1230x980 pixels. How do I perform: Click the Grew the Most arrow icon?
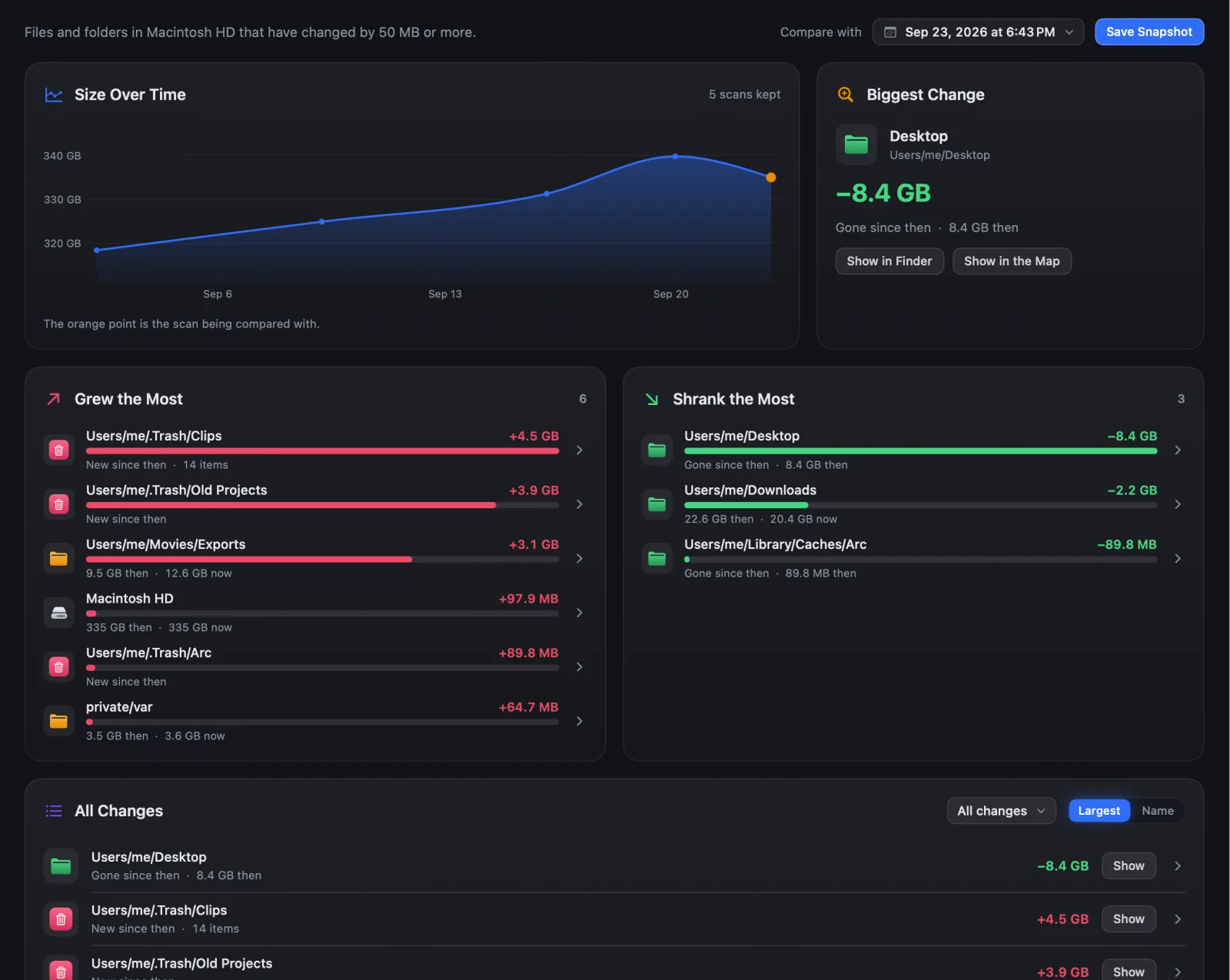tap(54, 399)
